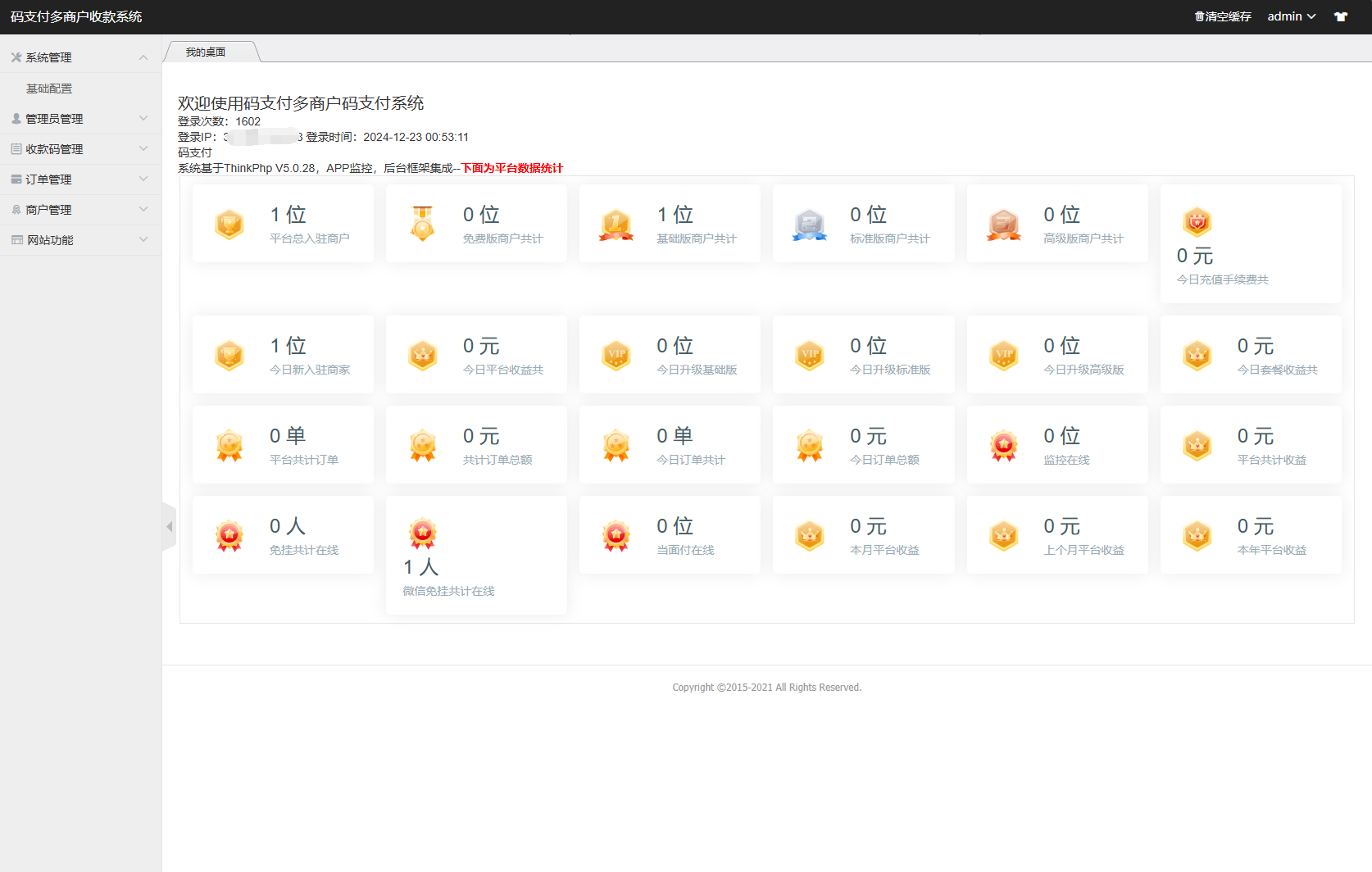1372x872 pixels.
Task: Click the shirt theme icon in top bar
Action: (1341, 16)
